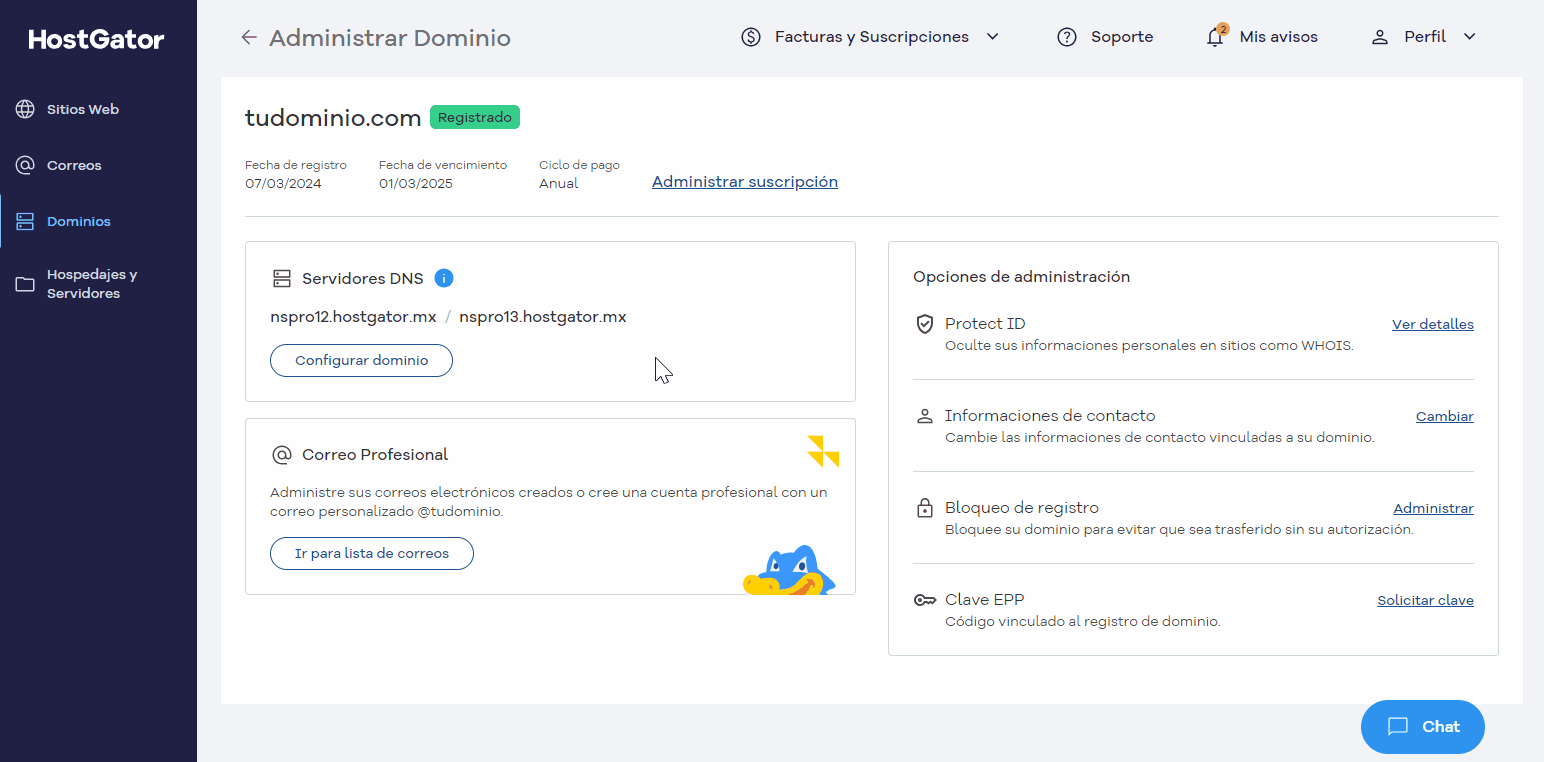Click nspro13.hostgator.mx nameserver text

click(543, 317)
